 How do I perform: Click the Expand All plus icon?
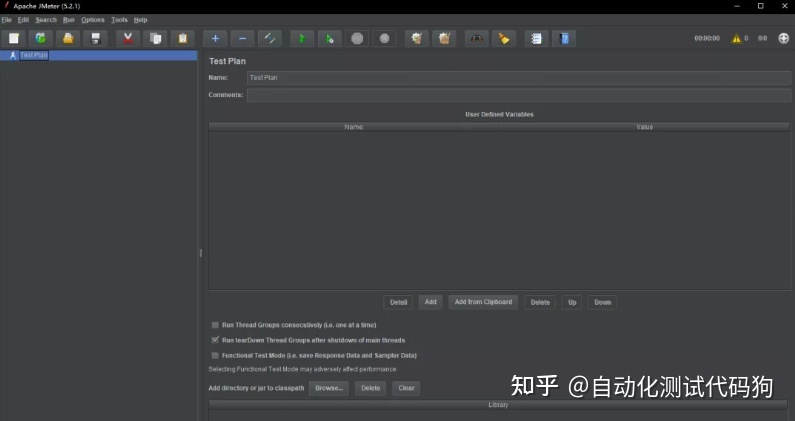pos(215,39)
